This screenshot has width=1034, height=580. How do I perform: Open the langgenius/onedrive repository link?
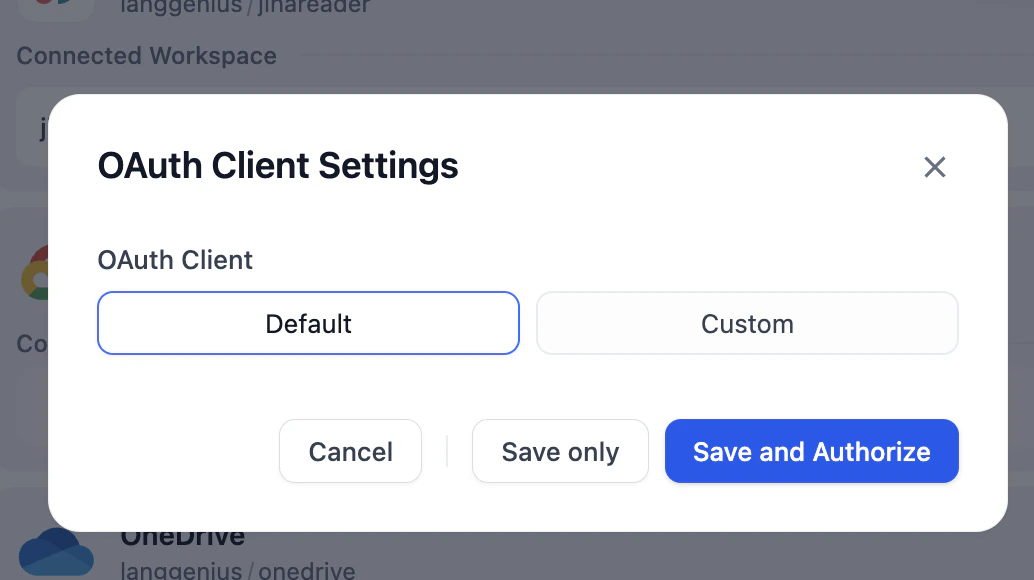click(x=237, y=572)
